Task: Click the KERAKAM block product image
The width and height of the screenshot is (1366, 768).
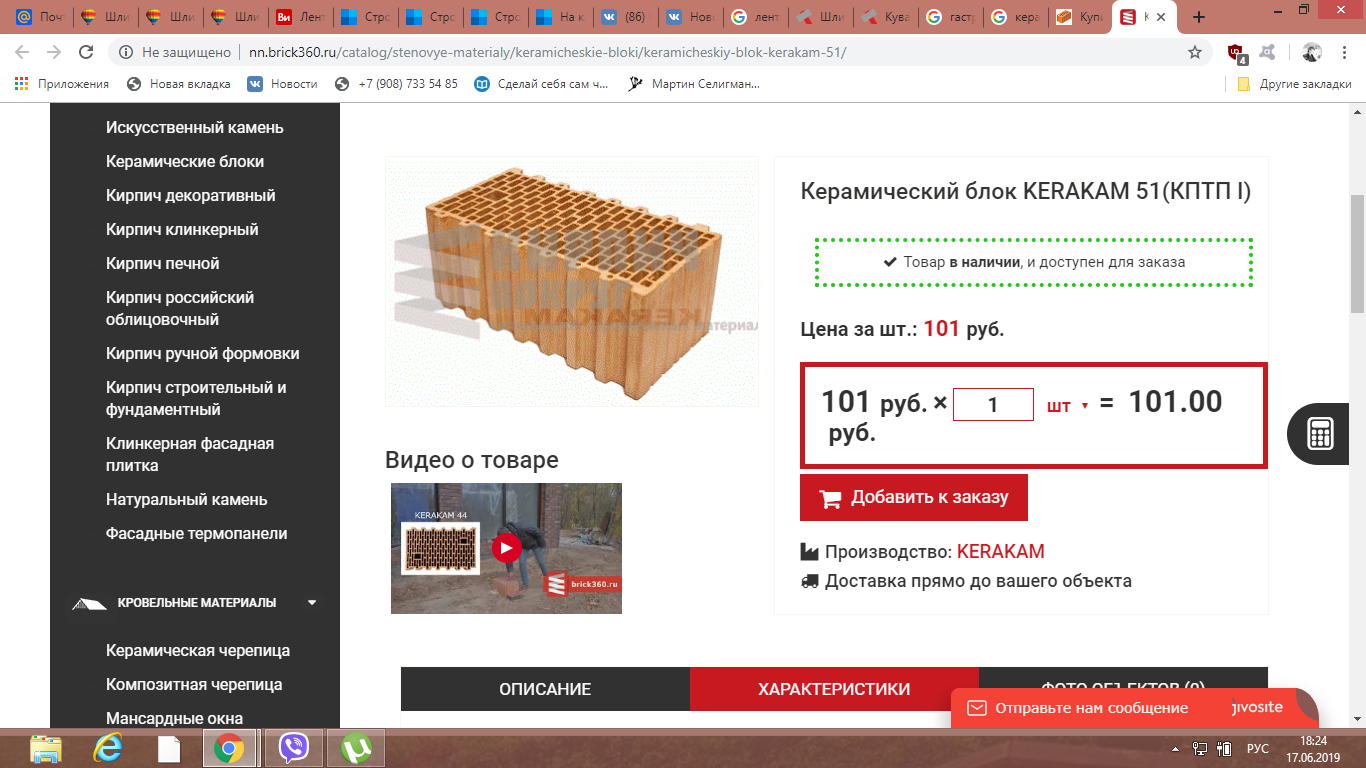Action: [573, 282]
